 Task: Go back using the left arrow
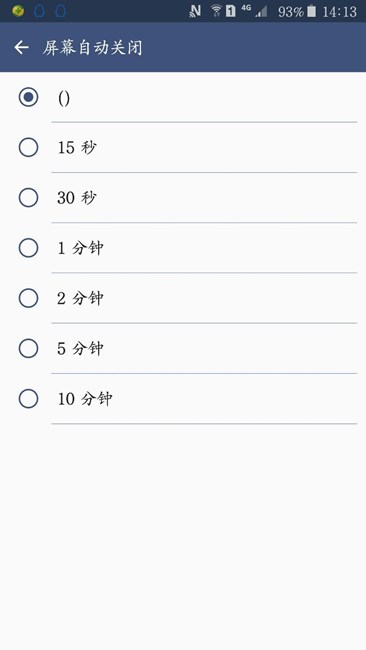coord(22,47)
